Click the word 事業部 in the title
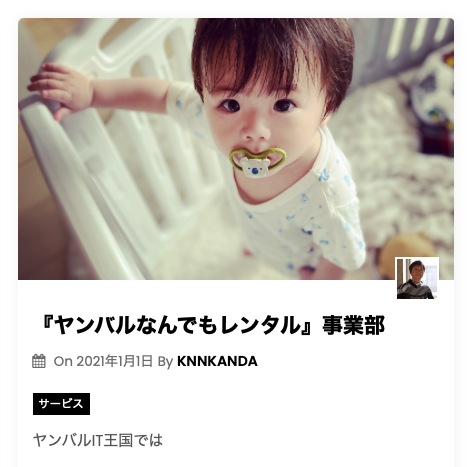 click(353, 325)
